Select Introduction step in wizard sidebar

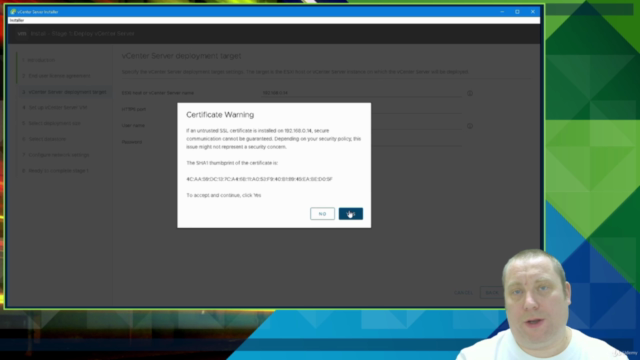pos(38,60)
